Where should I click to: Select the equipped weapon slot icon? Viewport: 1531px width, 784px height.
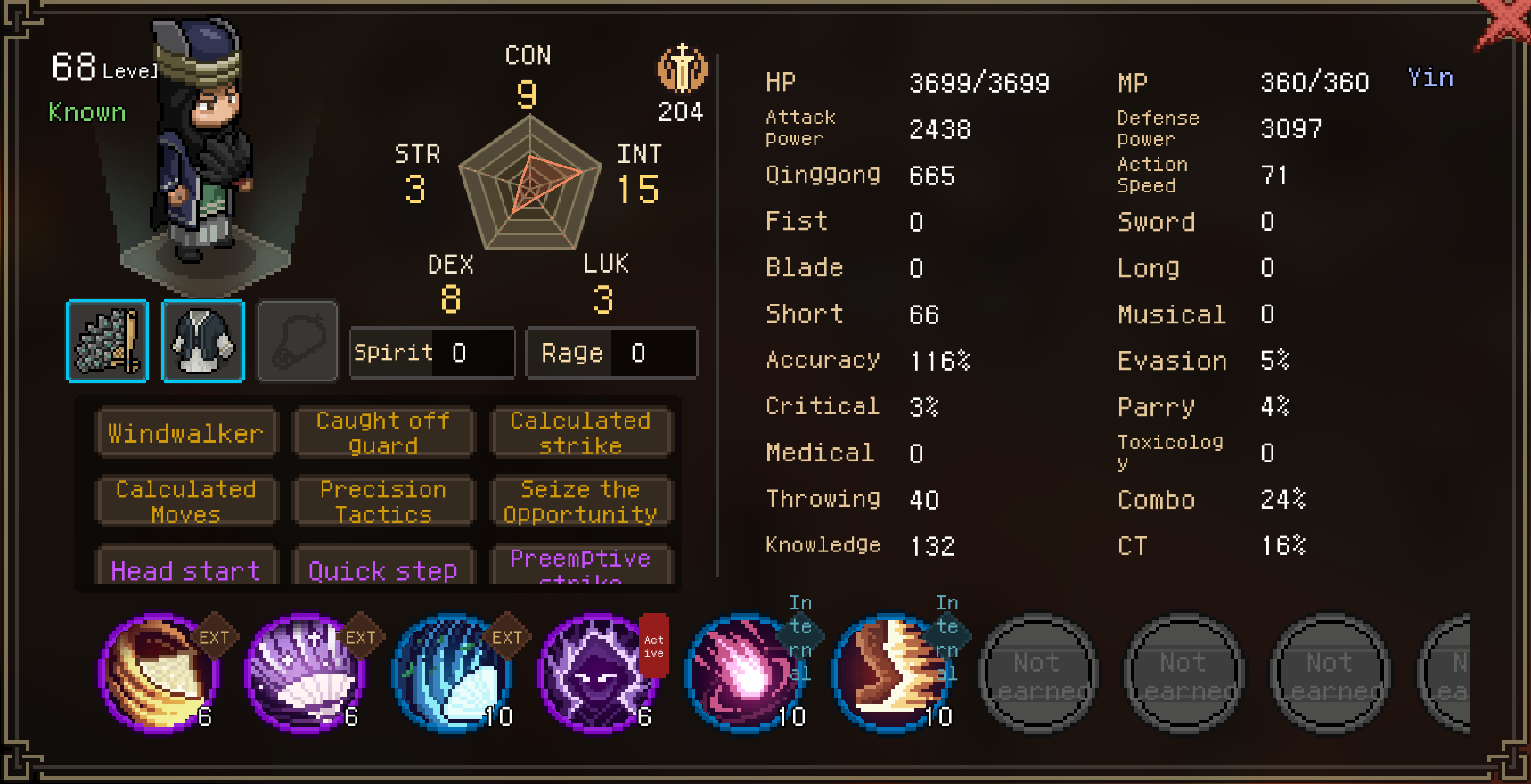(x=107, y=341)
